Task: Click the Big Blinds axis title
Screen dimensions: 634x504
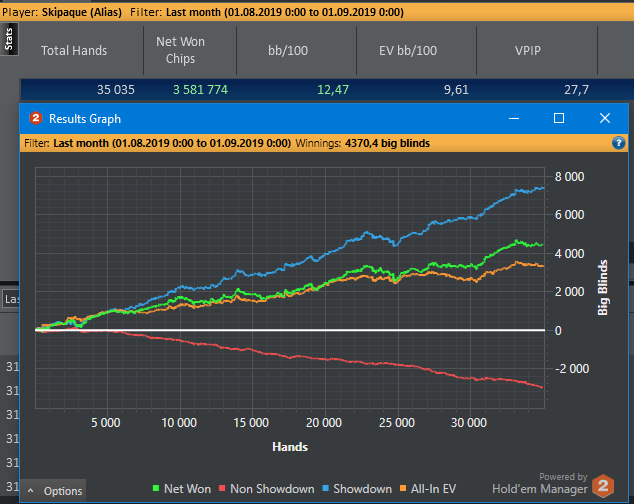Action: (x=602, y=288)
